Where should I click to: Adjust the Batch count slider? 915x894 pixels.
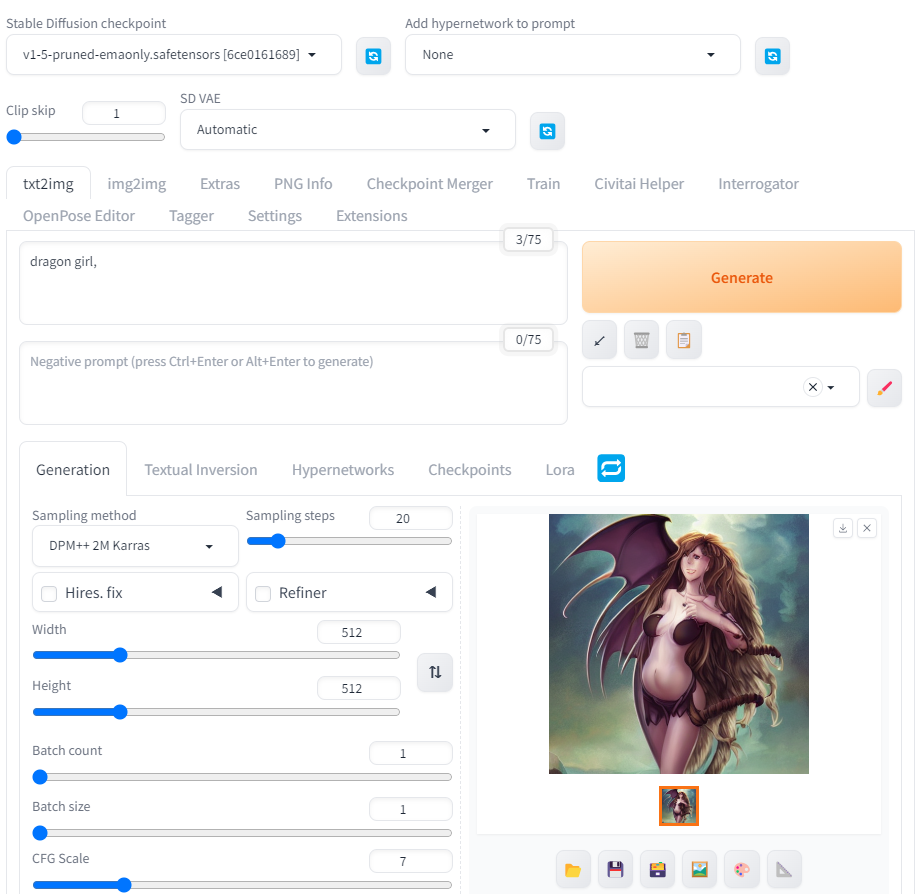(242, 777)
